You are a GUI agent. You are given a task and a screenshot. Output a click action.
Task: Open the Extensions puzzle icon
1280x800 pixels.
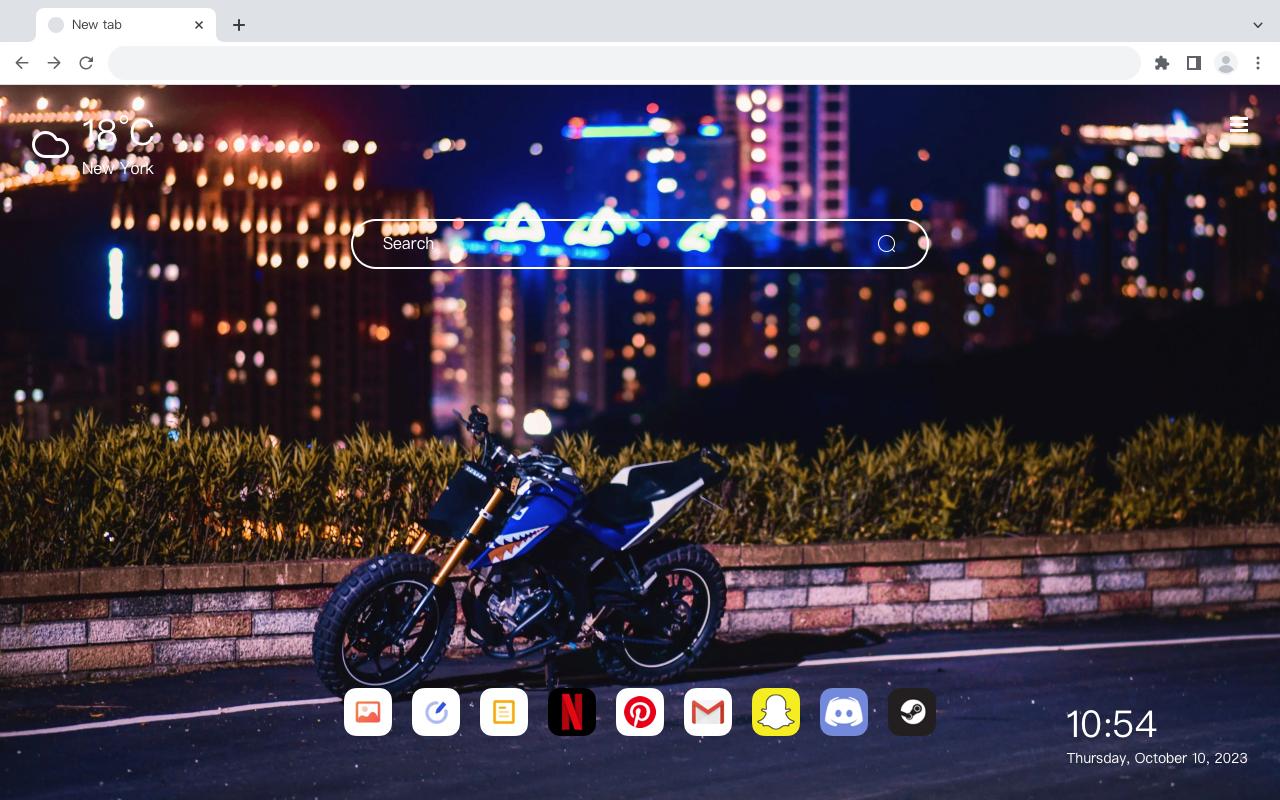click(x=1161, y=63)
